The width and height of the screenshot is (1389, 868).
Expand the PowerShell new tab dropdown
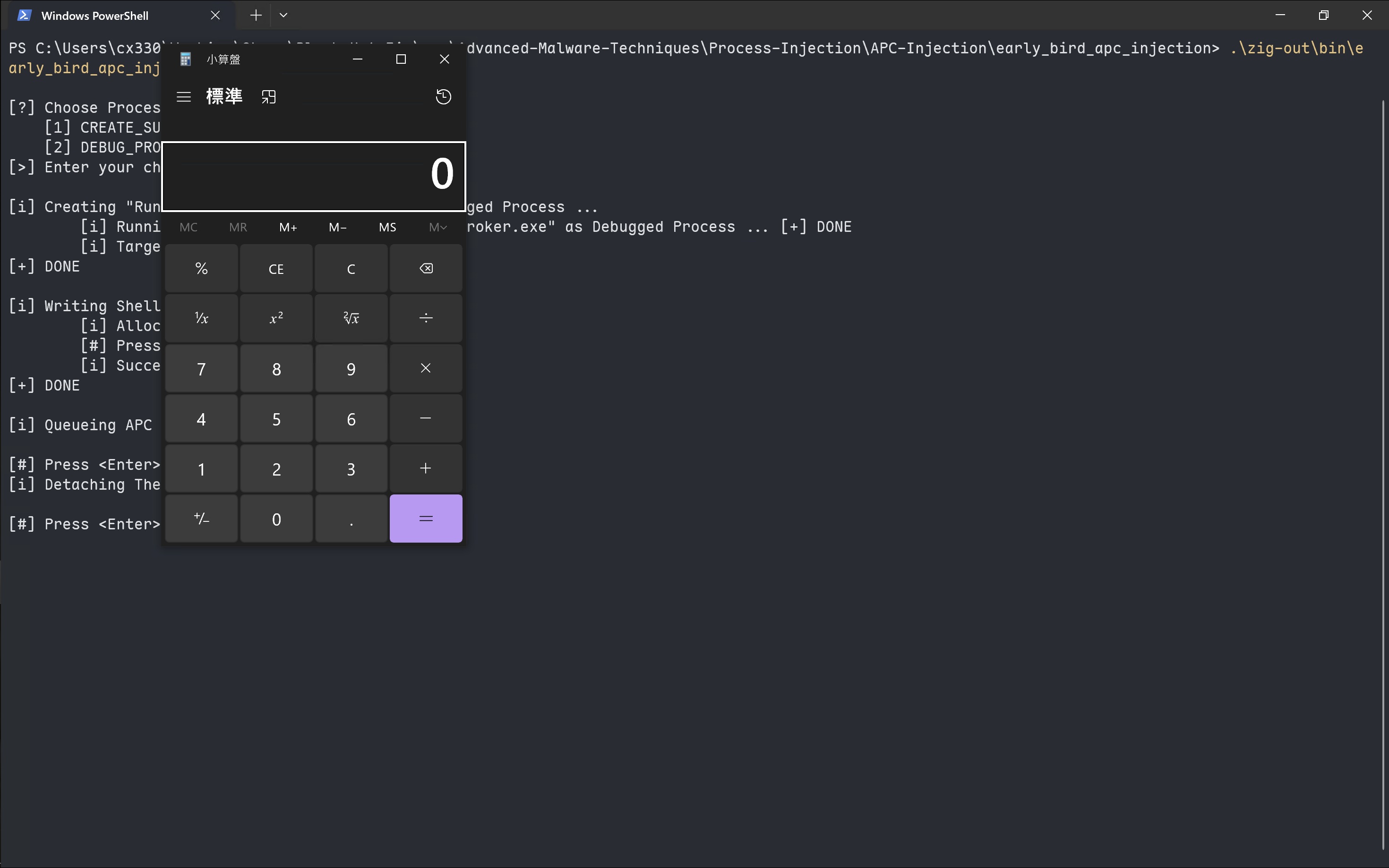[x=283, y=16]
